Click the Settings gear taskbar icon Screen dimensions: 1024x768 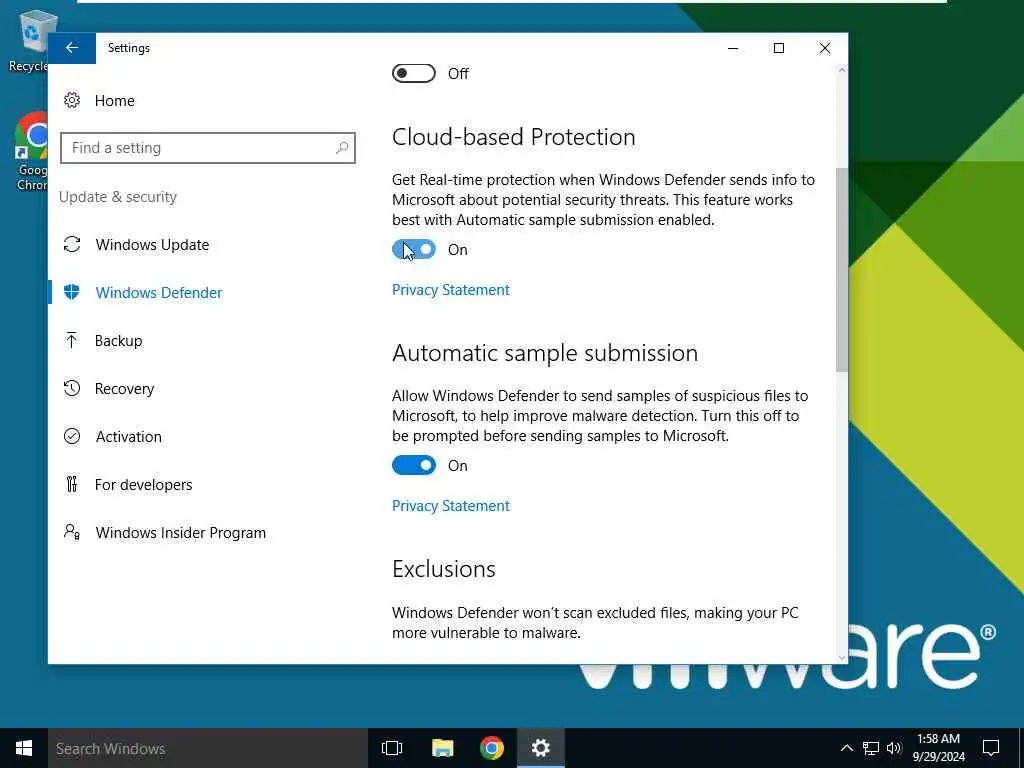click(x=541, y=748)
